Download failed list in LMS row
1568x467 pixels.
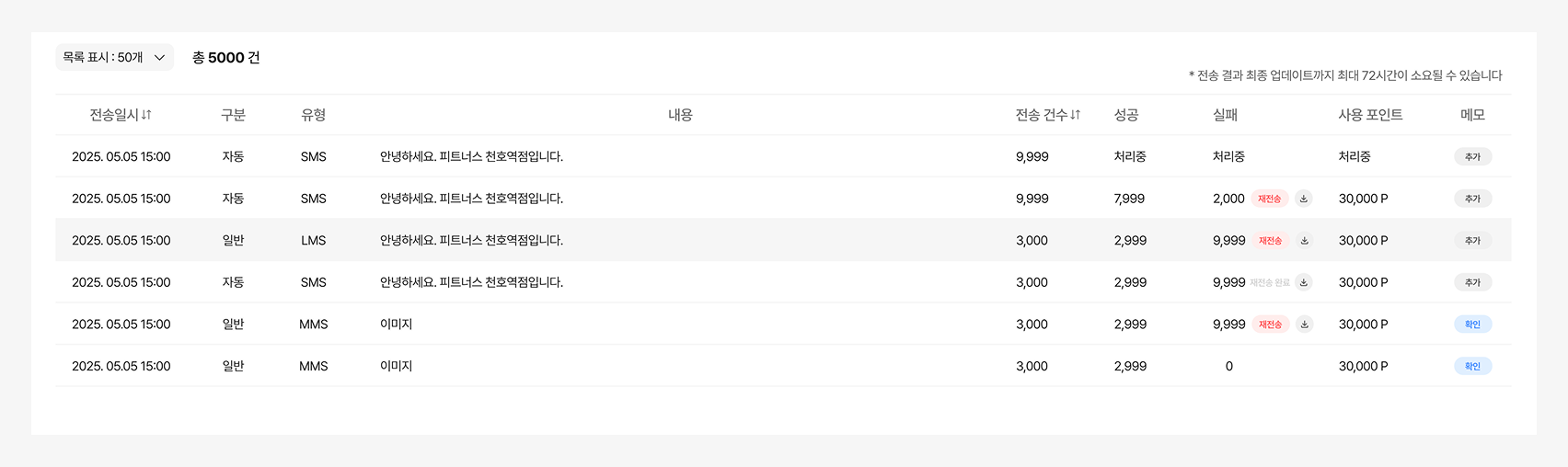click(1304, 241)
